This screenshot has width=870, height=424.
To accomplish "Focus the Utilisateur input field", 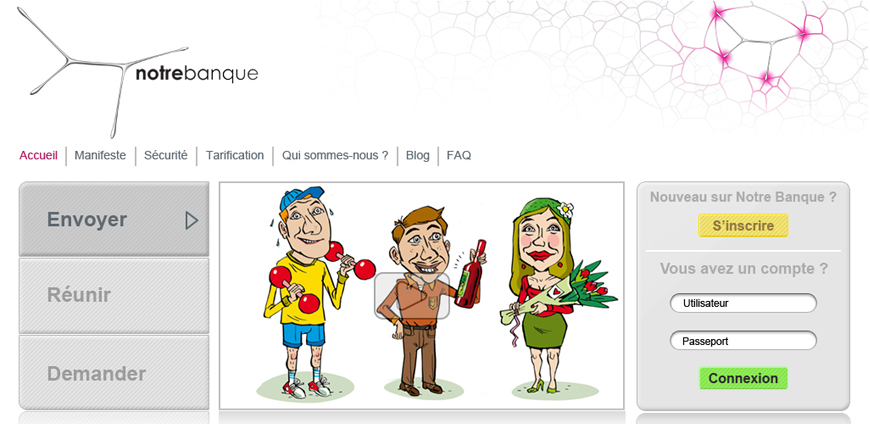I will click(x=743, y=303).
